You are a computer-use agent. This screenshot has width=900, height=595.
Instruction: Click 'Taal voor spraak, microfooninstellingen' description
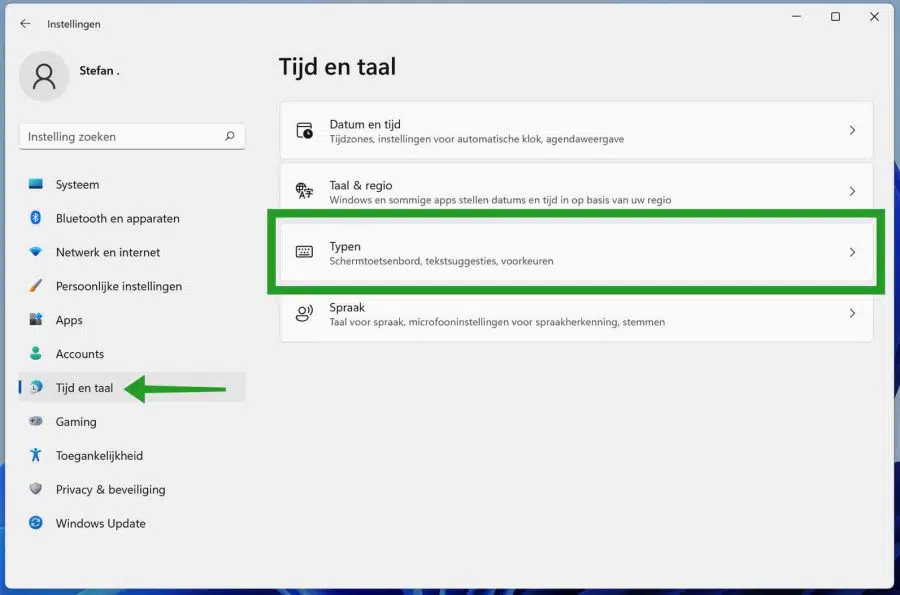(x=497, y=322)
